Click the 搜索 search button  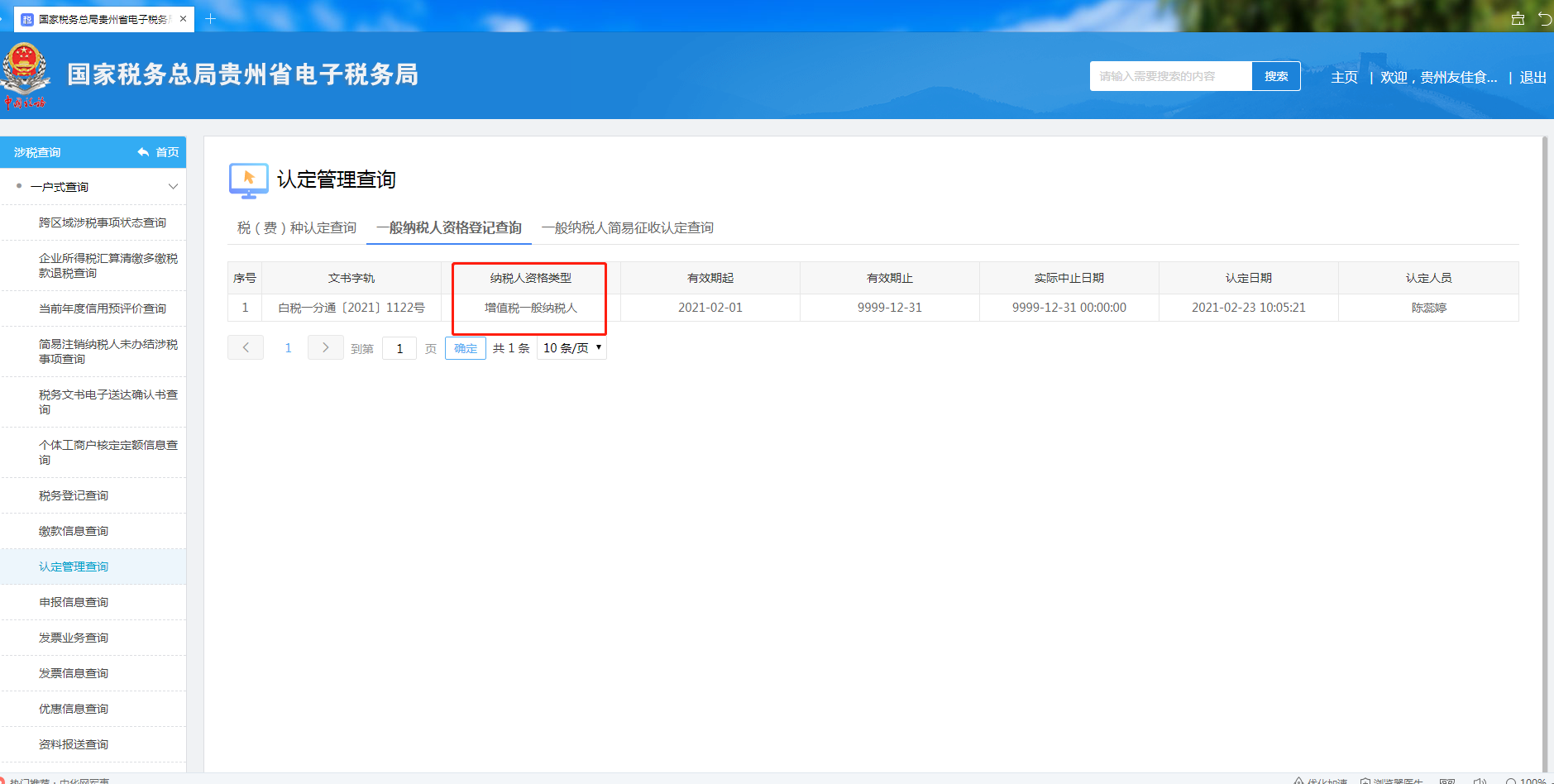coord(1275,76)
